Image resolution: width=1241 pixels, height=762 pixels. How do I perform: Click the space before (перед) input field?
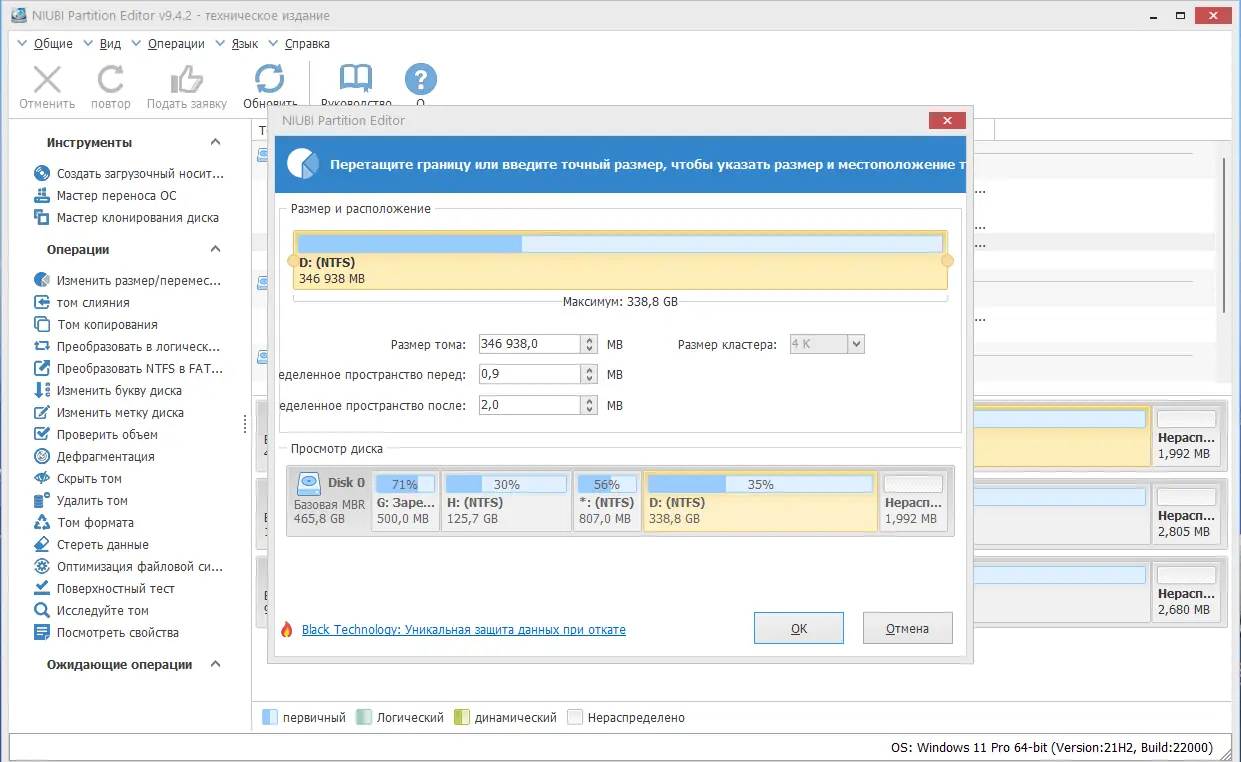tap(529, 375)
